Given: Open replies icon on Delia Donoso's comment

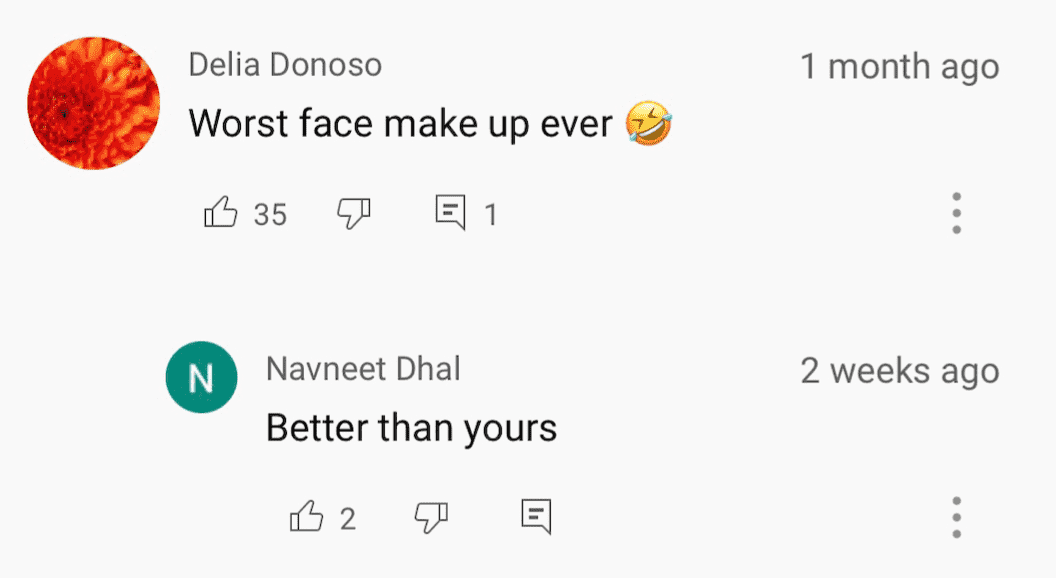Looking at the screenshot, I should pos(450,213).
